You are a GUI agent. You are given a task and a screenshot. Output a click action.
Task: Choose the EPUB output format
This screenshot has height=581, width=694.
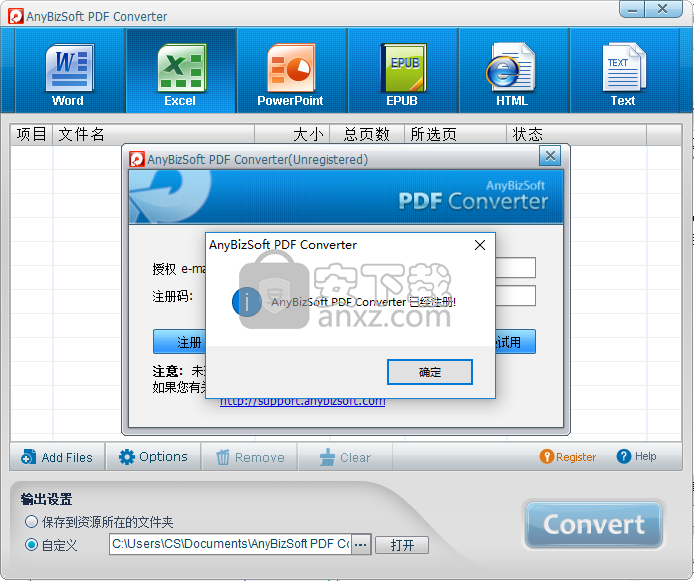click(403, 69)
